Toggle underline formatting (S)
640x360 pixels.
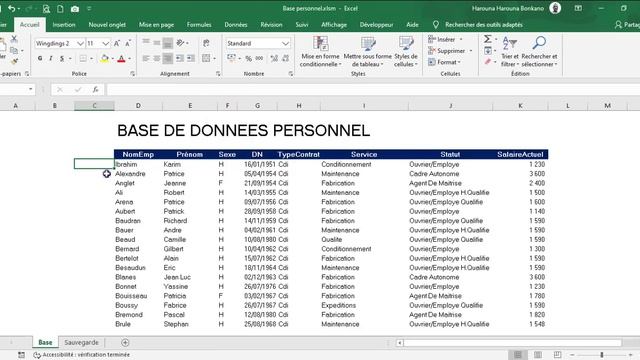[x=62, y=58]
